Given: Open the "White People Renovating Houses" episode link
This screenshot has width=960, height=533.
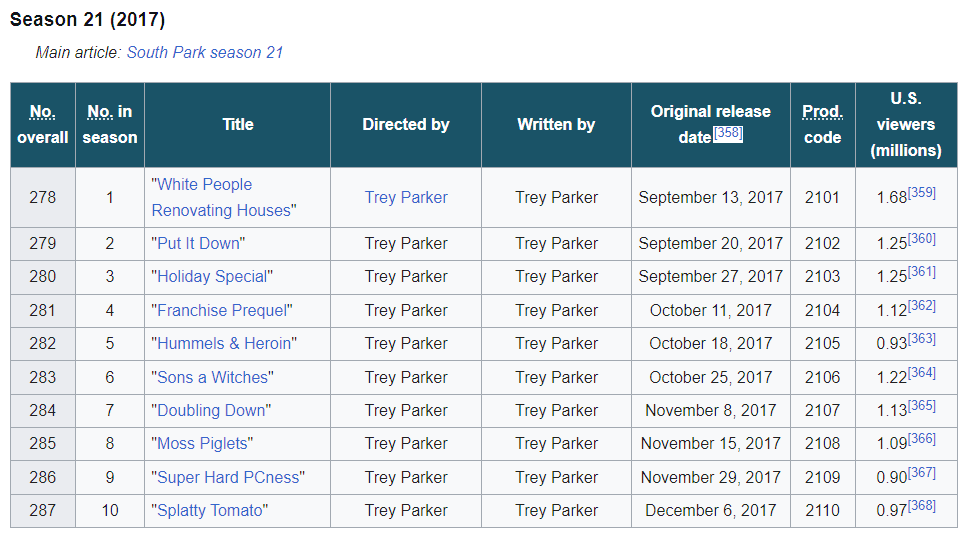Looking at the screenshot, I should (205, 185).
